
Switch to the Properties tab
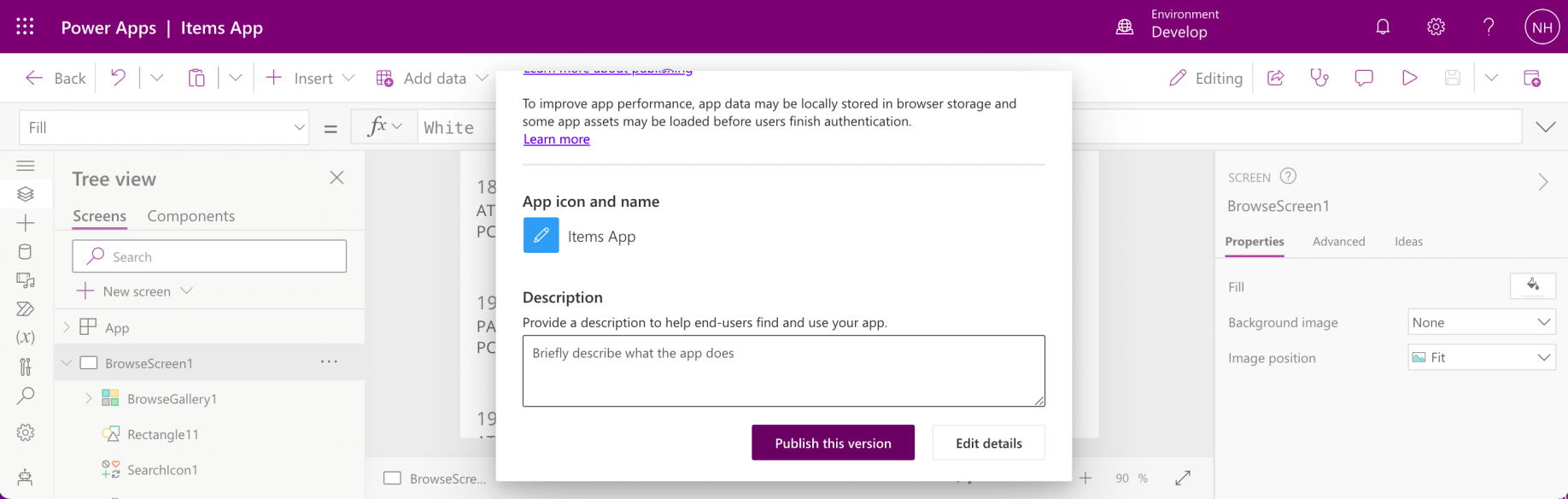[1254, 242]
